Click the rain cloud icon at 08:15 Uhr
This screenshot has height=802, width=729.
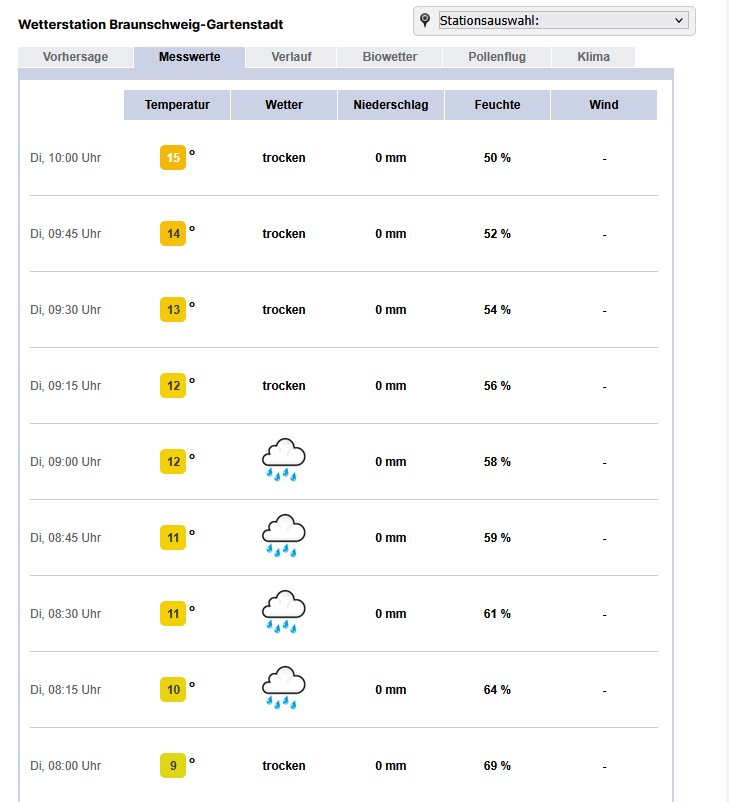pos(283,689)
